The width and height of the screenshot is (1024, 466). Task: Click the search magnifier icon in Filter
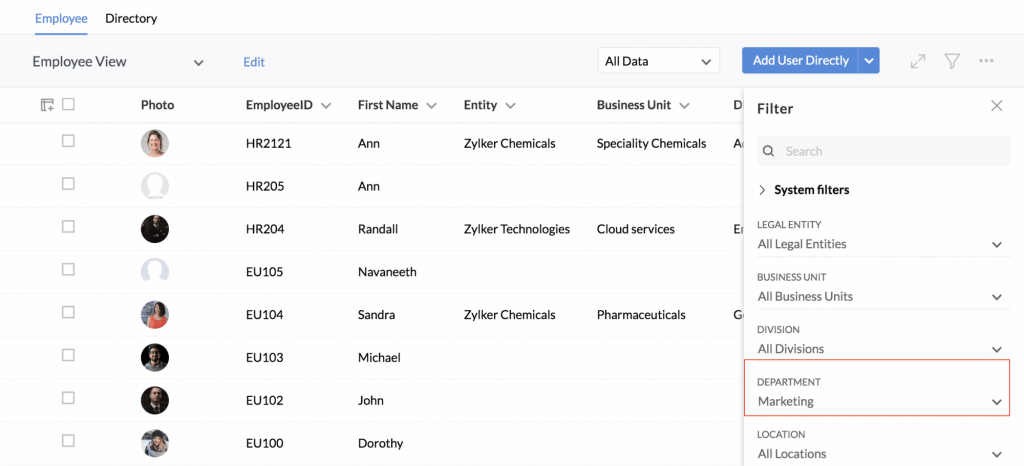tap(769, 151)
